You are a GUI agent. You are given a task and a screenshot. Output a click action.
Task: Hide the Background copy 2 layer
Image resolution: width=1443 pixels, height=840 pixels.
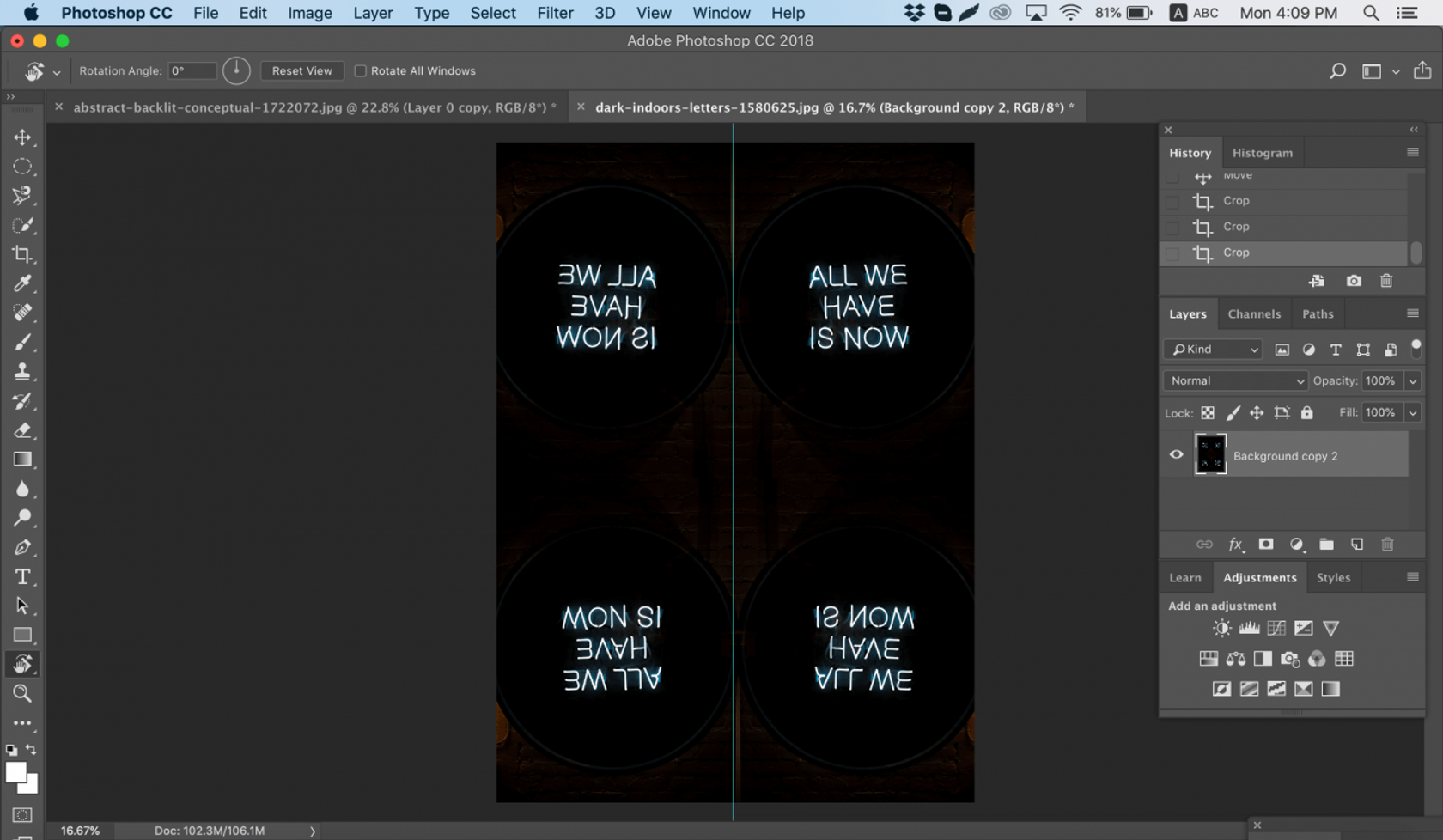pyautogui.click(x=1176, y=454)
